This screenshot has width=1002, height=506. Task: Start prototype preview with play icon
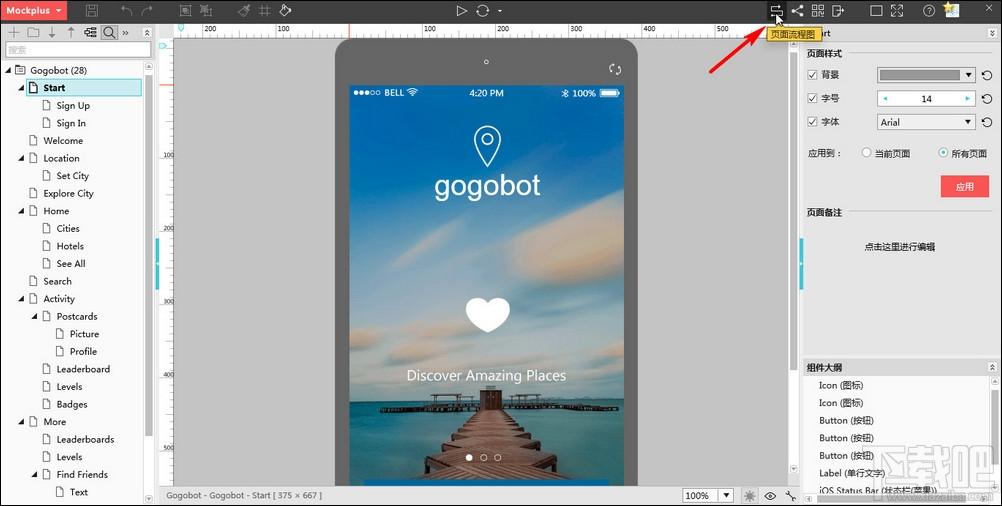(461, 10)
